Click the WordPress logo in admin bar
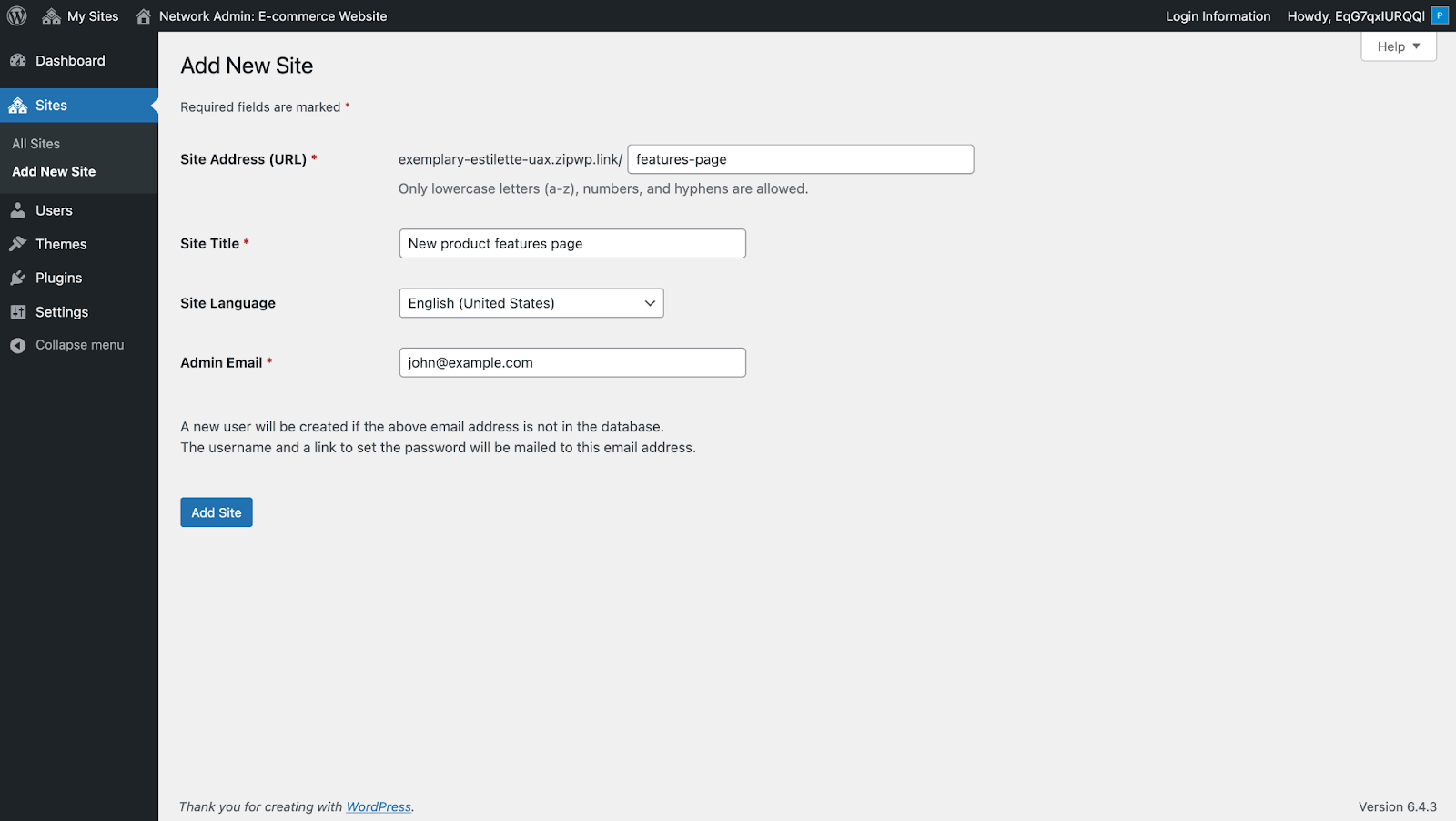Screen dimensions: 1456x821 point(16,15)
